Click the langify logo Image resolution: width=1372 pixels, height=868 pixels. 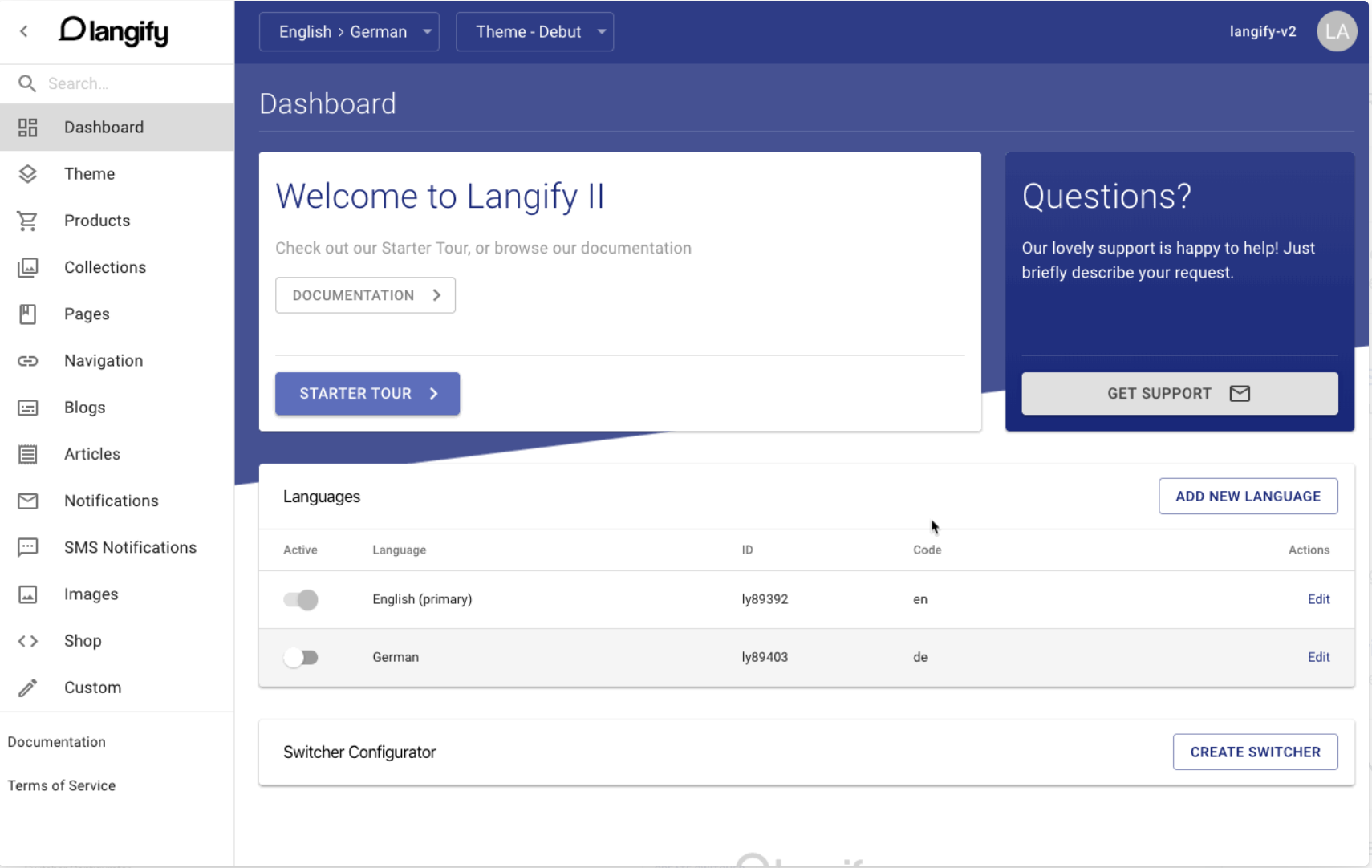[x=114, y=31]
